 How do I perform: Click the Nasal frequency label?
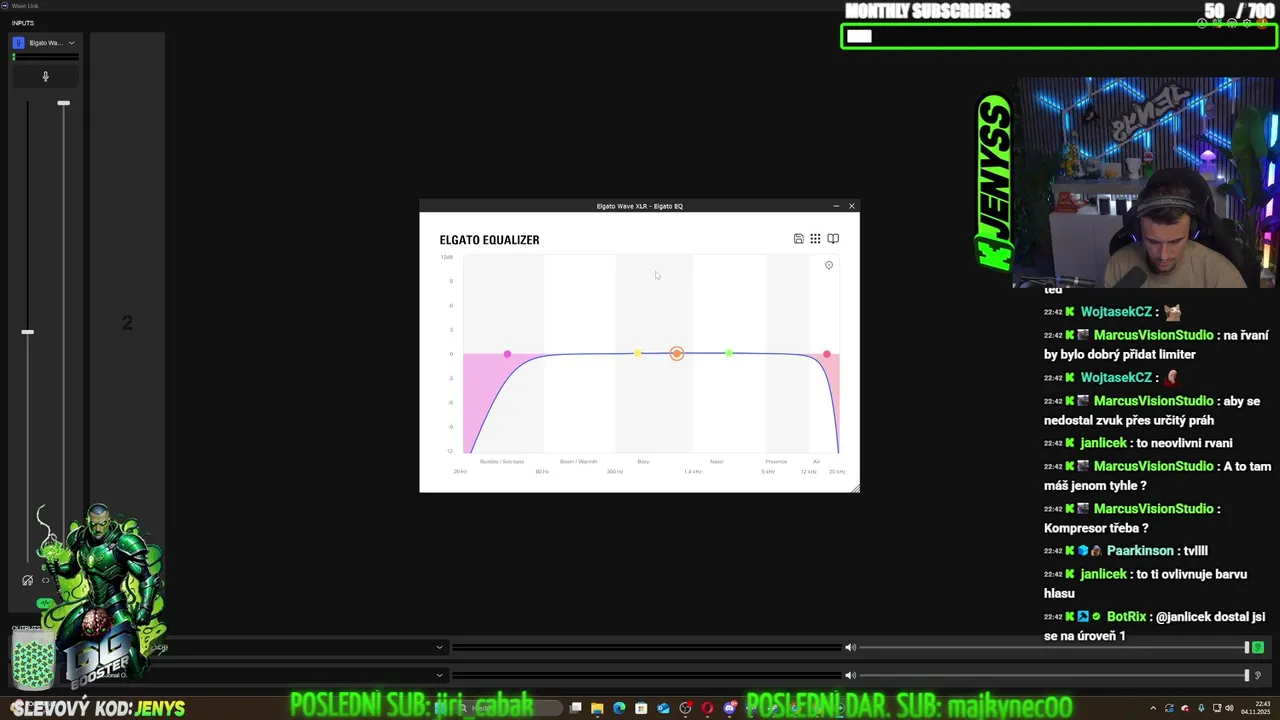[x=716, y=462]
